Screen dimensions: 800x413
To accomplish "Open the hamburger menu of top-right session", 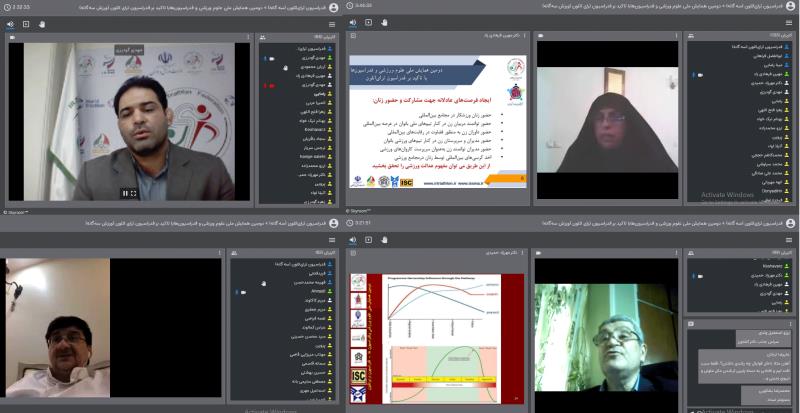I will tap(790, 23).
